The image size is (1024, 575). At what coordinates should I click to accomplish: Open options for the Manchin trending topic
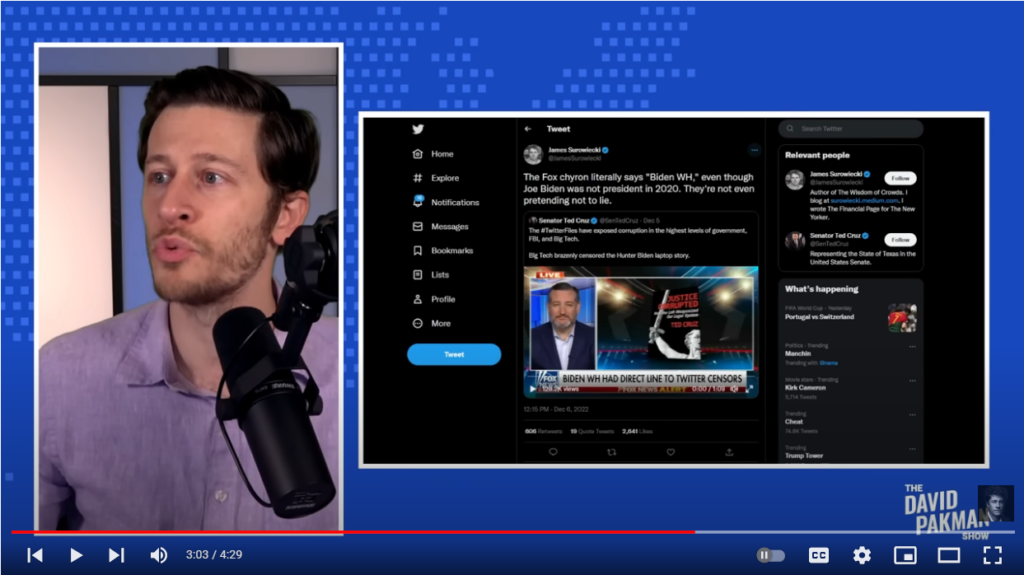[x=912, y=346]
